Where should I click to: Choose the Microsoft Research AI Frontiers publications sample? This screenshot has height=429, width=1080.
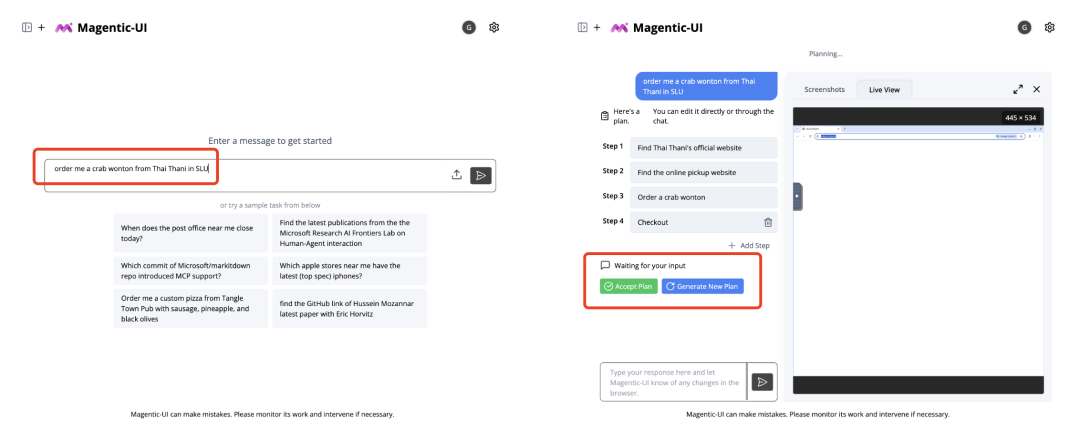coord(350,233)
